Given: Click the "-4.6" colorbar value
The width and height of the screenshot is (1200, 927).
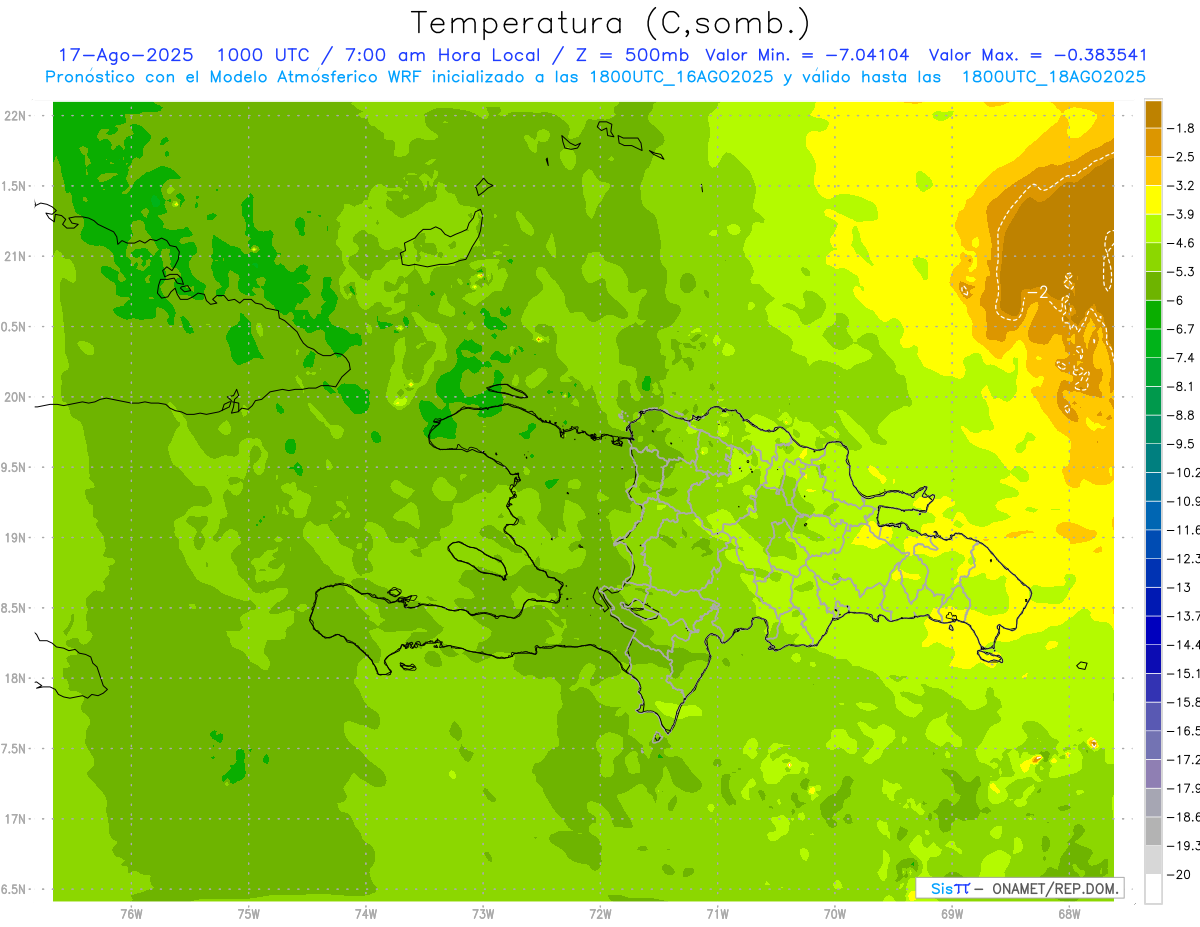Looking at the screenshot, I should tap(1182, 243).
